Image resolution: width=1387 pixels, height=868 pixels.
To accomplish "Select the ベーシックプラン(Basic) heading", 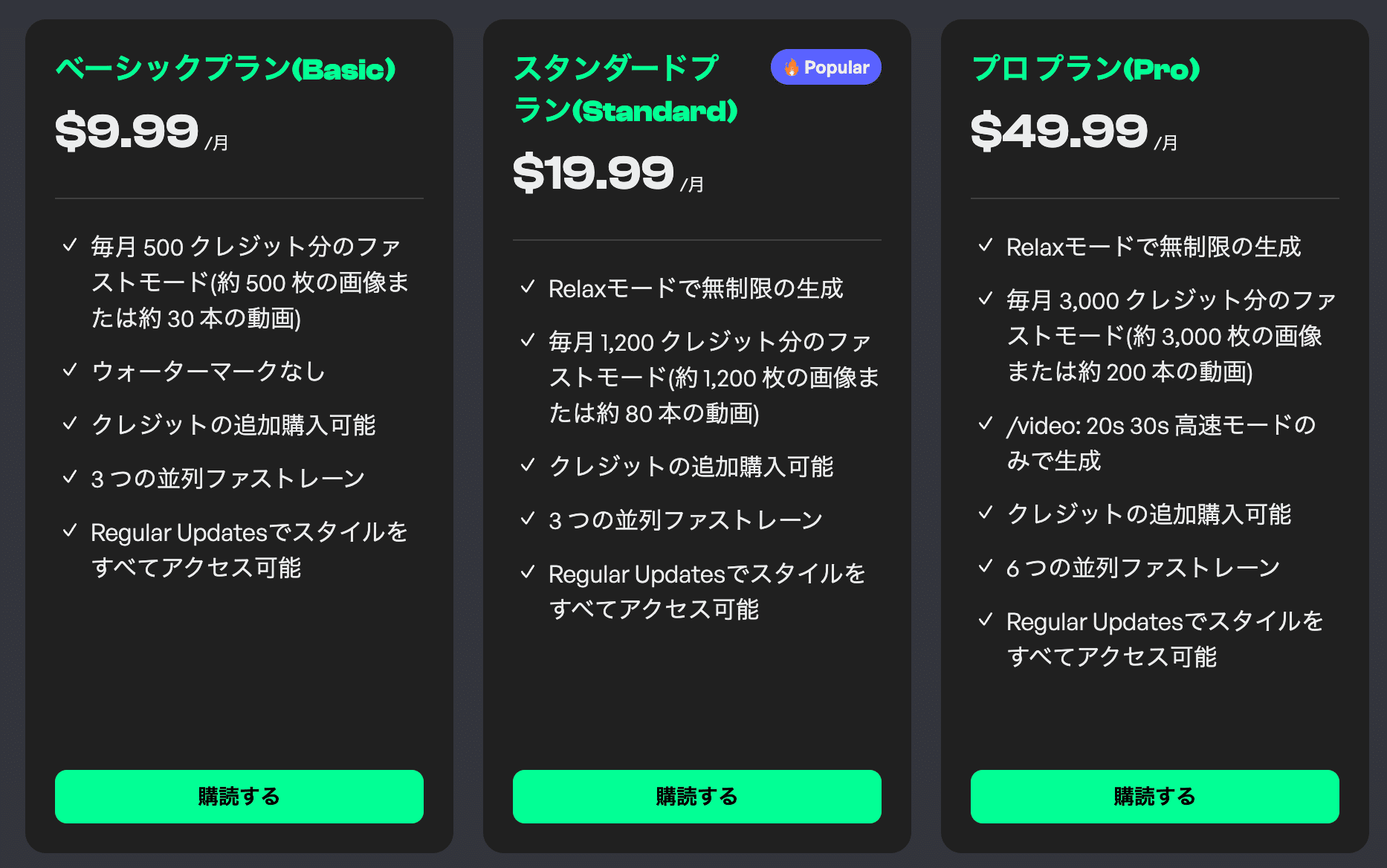I will (x=225, y=69).
